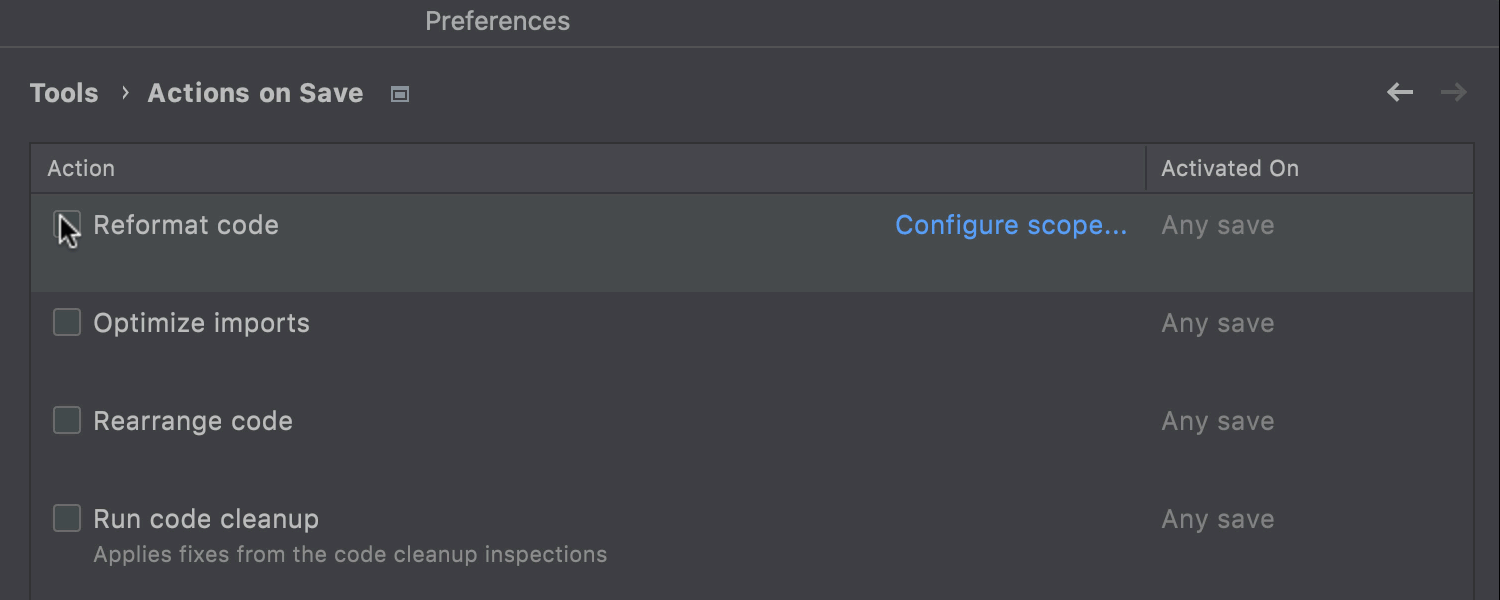Expand 'Any save' option for Optimize imports
1500x600 pixels.
click(1217, 323)
